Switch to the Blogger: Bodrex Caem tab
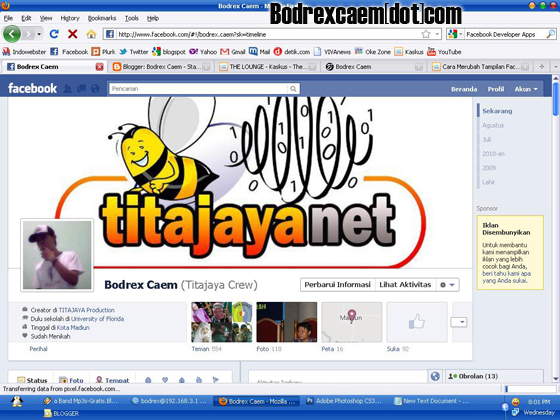This screenshot has width=560, height=420. [x=161, y=67]
